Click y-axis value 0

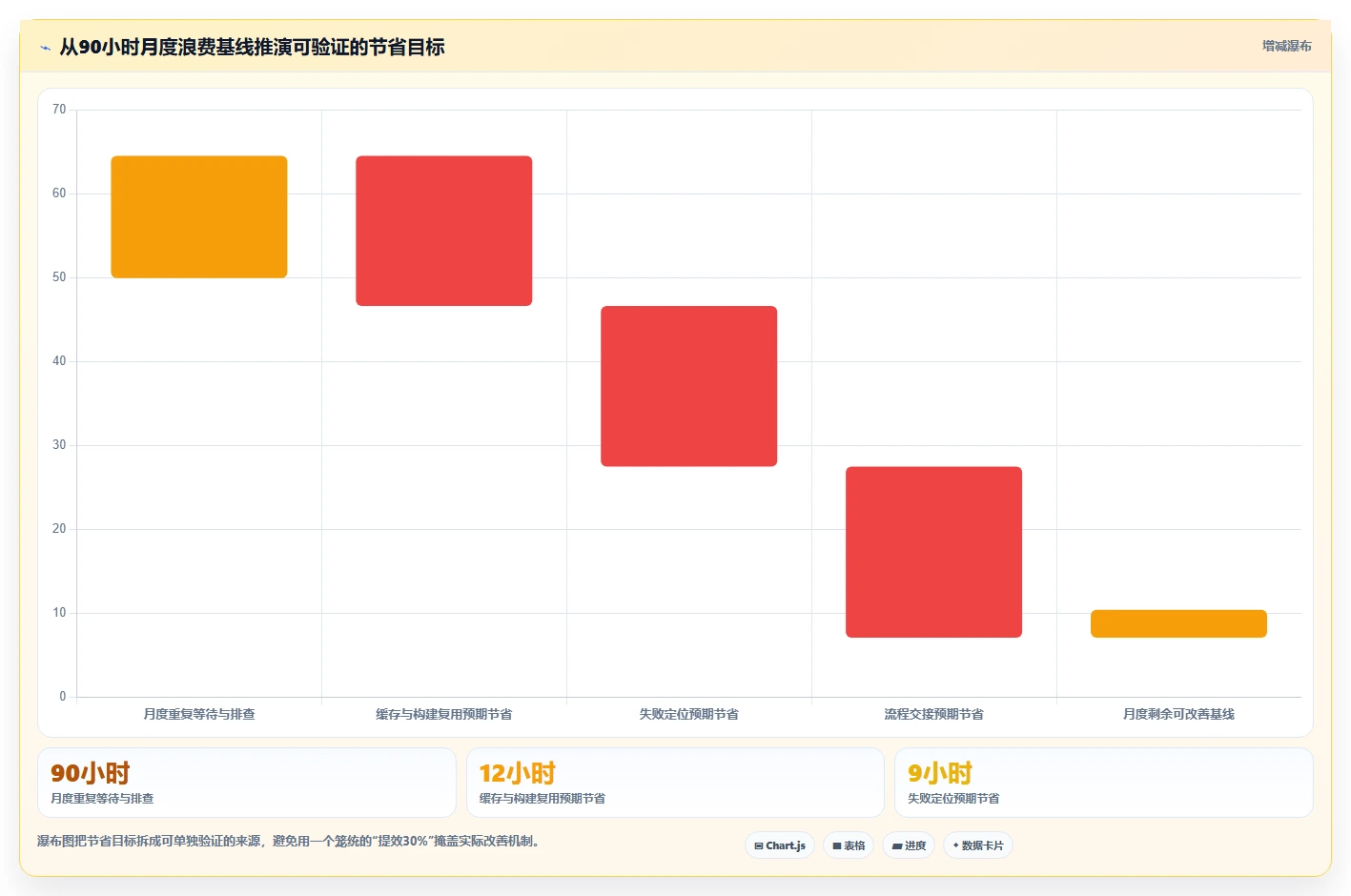[63, 697]
